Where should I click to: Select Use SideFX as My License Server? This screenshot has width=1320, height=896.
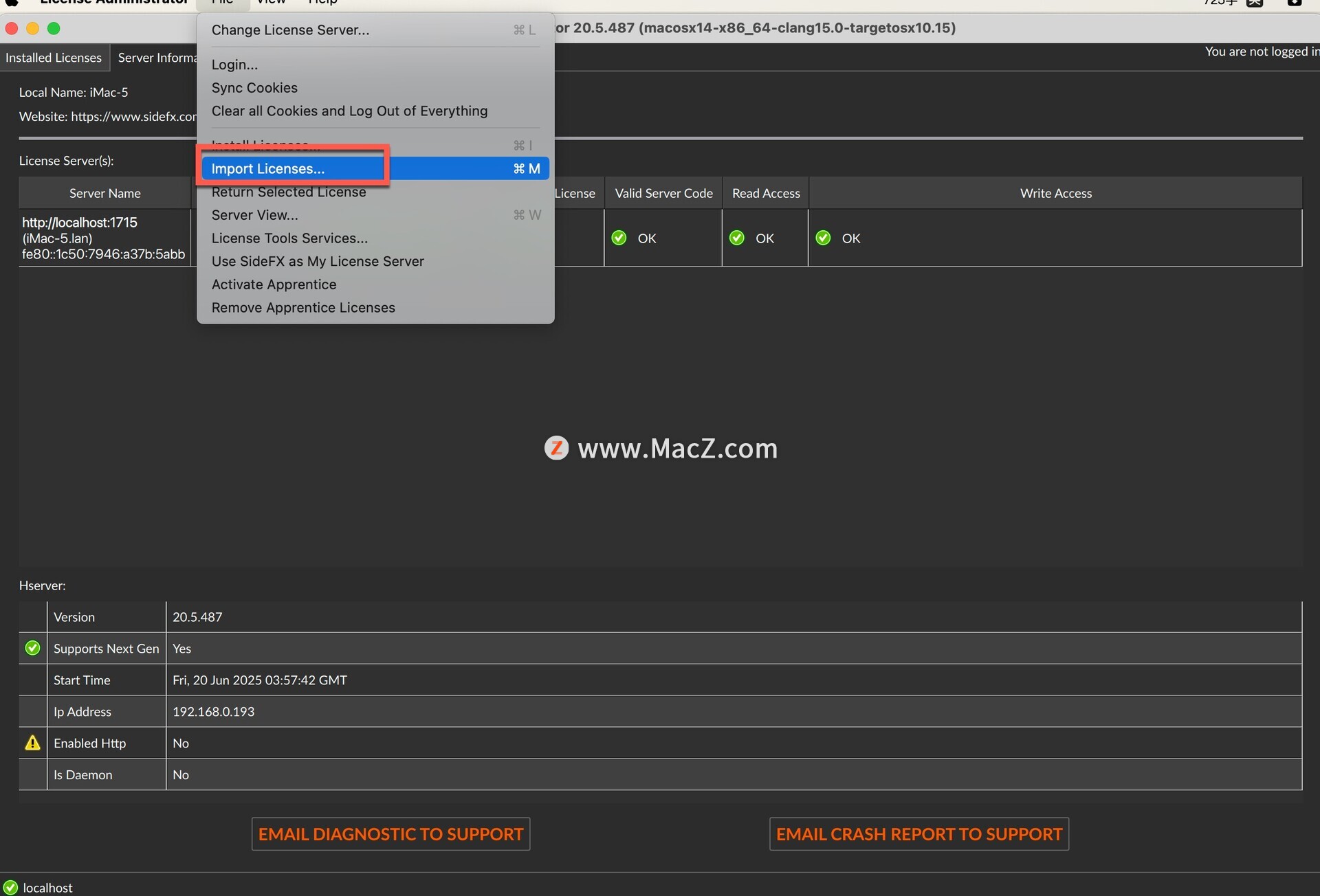click(318, 261)
